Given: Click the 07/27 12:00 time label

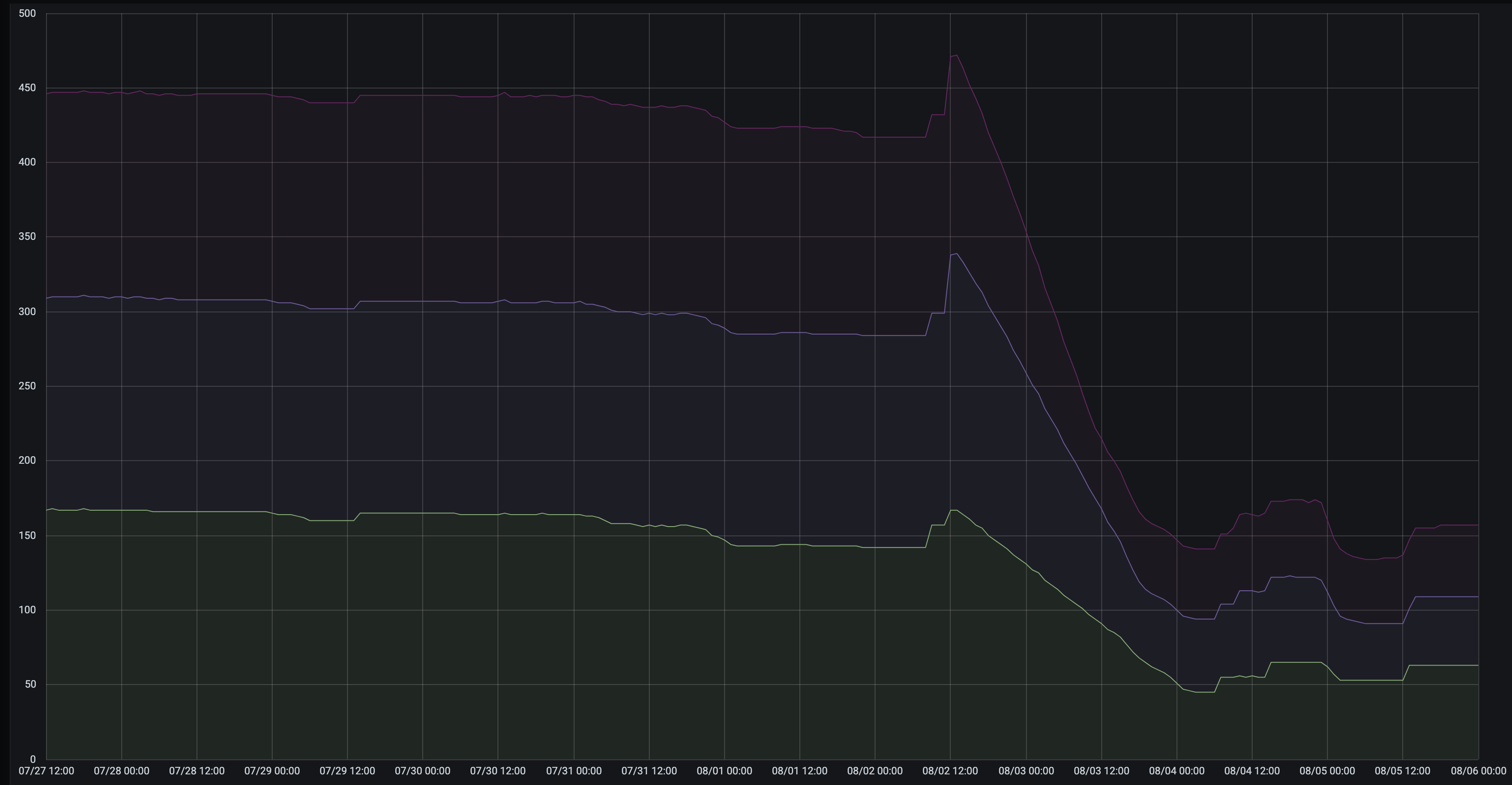Looking at the screenshot, I should click(46, 771).
